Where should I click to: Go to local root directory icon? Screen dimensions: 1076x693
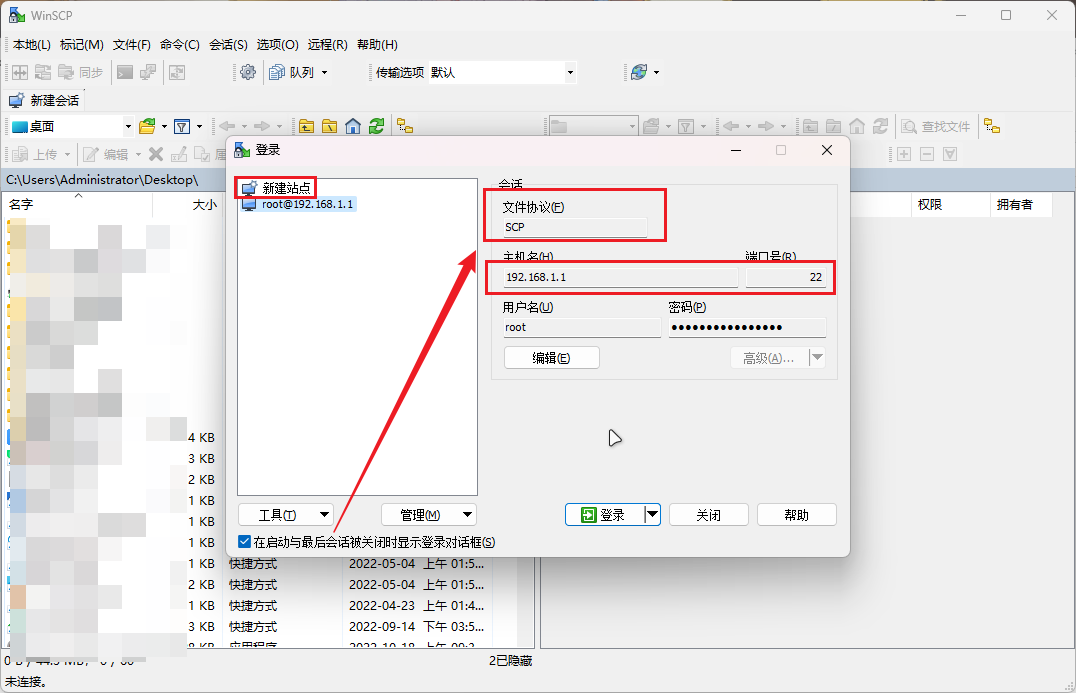pyautogui.click(x=329, y=126)
